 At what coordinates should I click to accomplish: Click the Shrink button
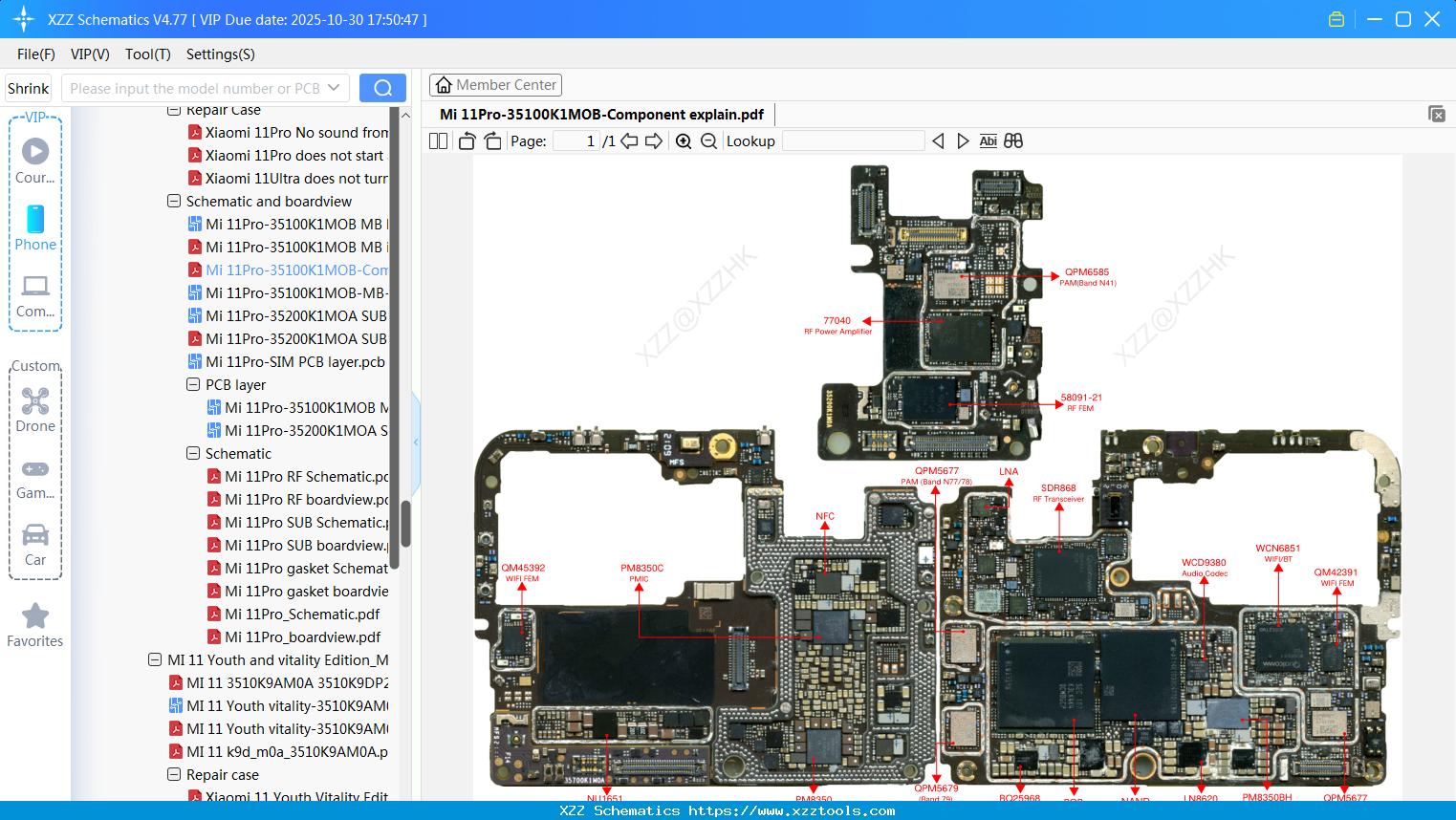28,87
